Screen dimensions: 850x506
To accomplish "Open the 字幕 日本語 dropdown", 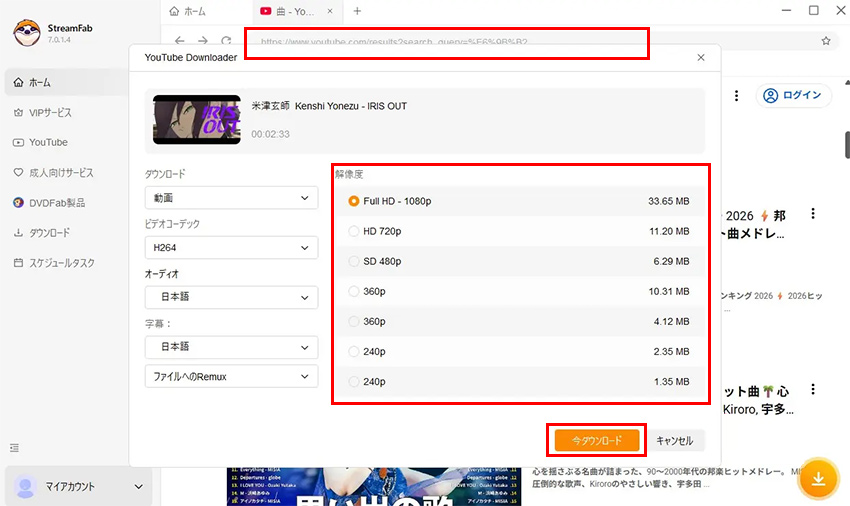I will coord(231,347).
